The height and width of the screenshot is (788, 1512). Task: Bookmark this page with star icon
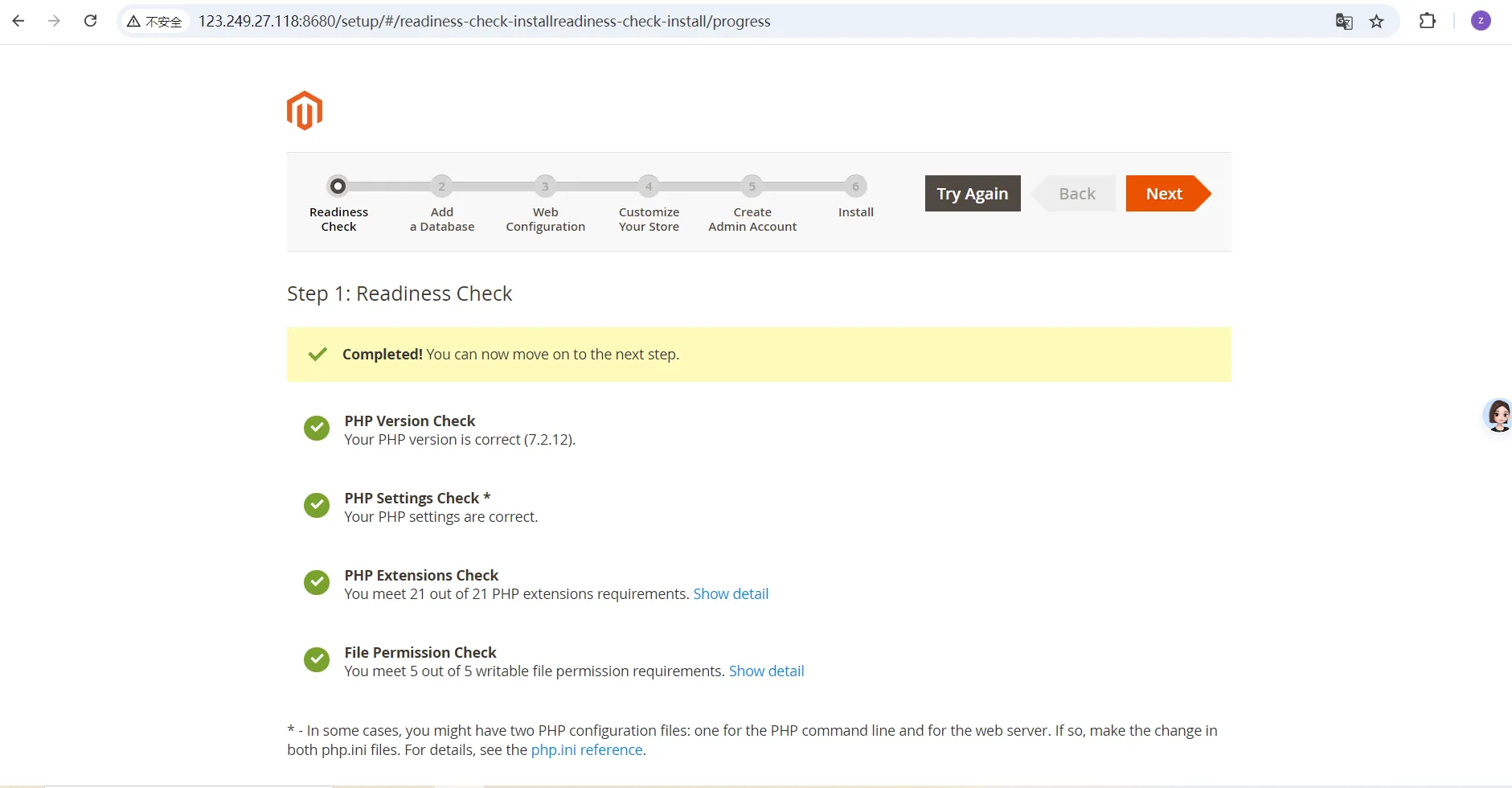(x=1377, y=22)
